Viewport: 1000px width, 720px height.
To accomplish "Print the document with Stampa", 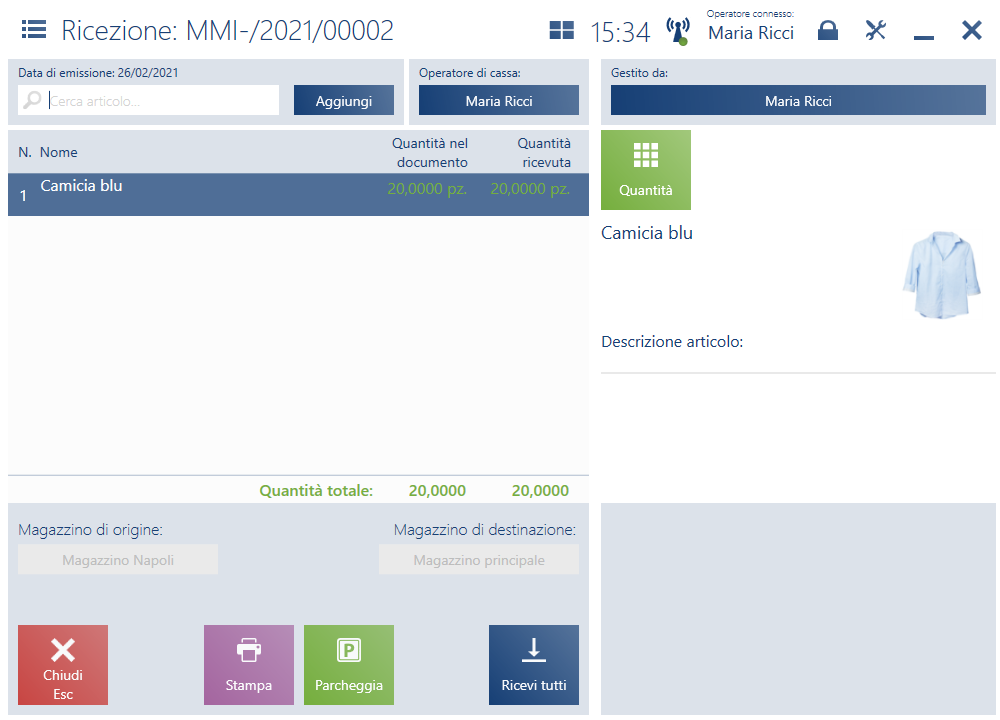I will pos(249,665).
